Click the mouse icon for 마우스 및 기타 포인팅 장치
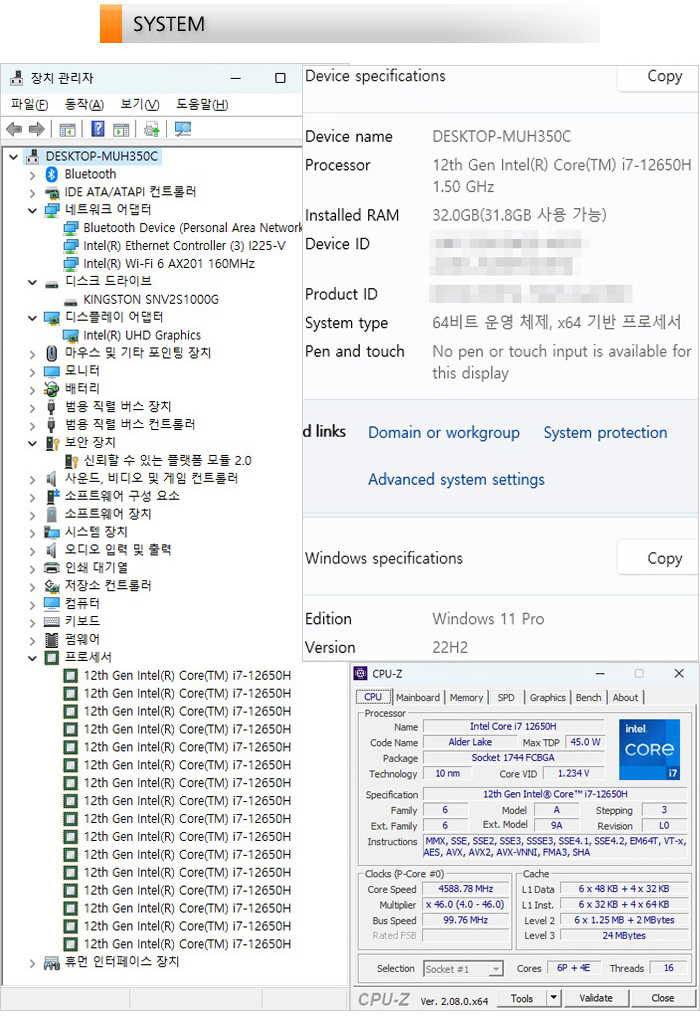This screenshot has height=1017, width=700. (x=52, y=353)
